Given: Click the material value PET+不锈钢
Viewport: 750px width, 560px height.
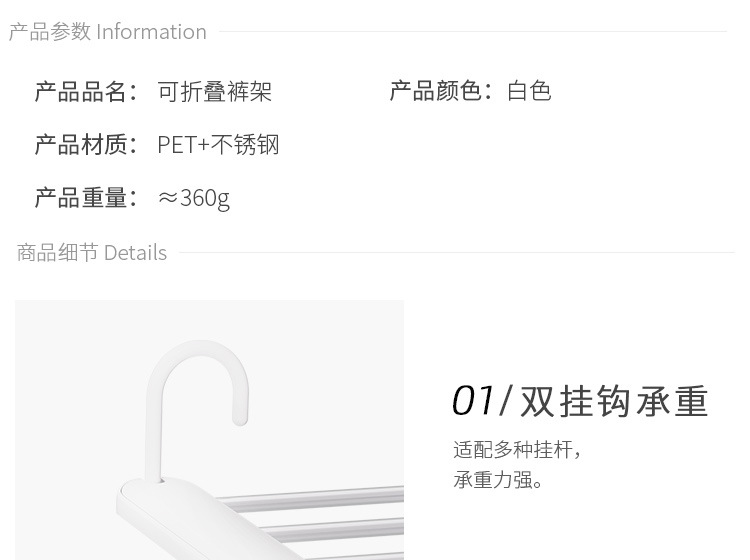Looking at the screenshot, I should tap(218, 144).
